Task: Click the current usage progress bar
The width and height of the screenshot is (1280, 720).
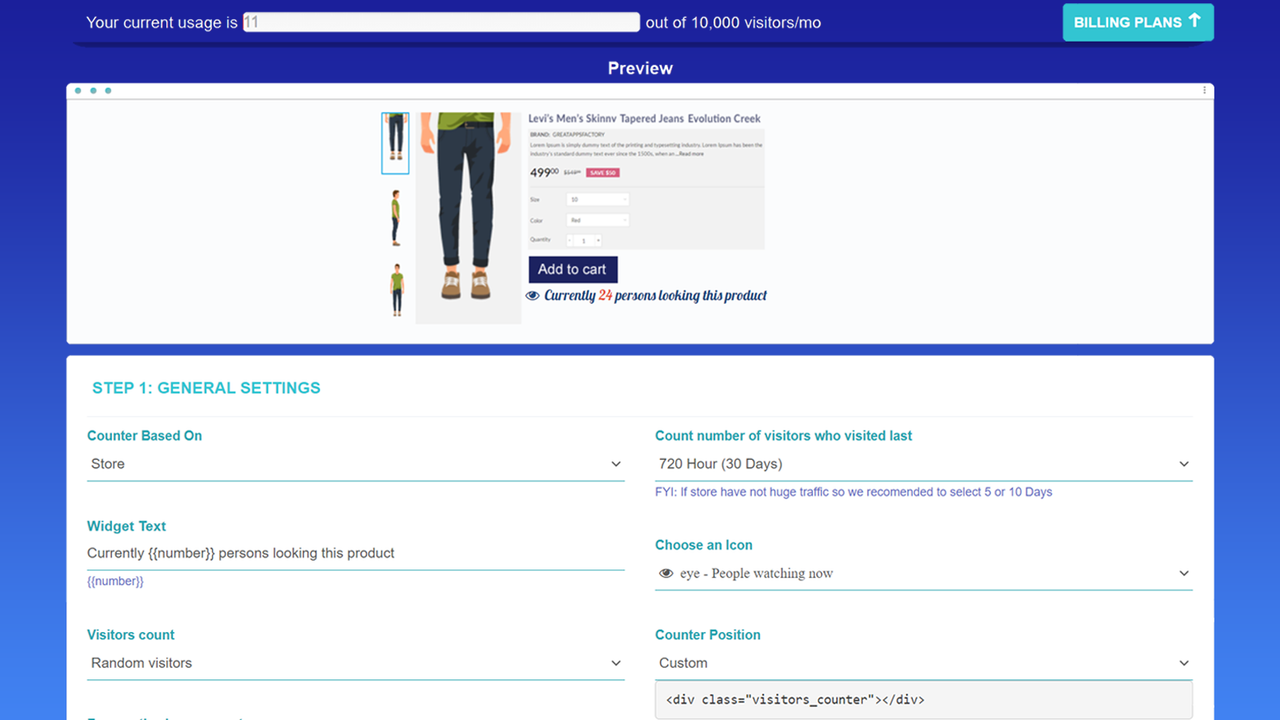Action: (x=441, y=22)
